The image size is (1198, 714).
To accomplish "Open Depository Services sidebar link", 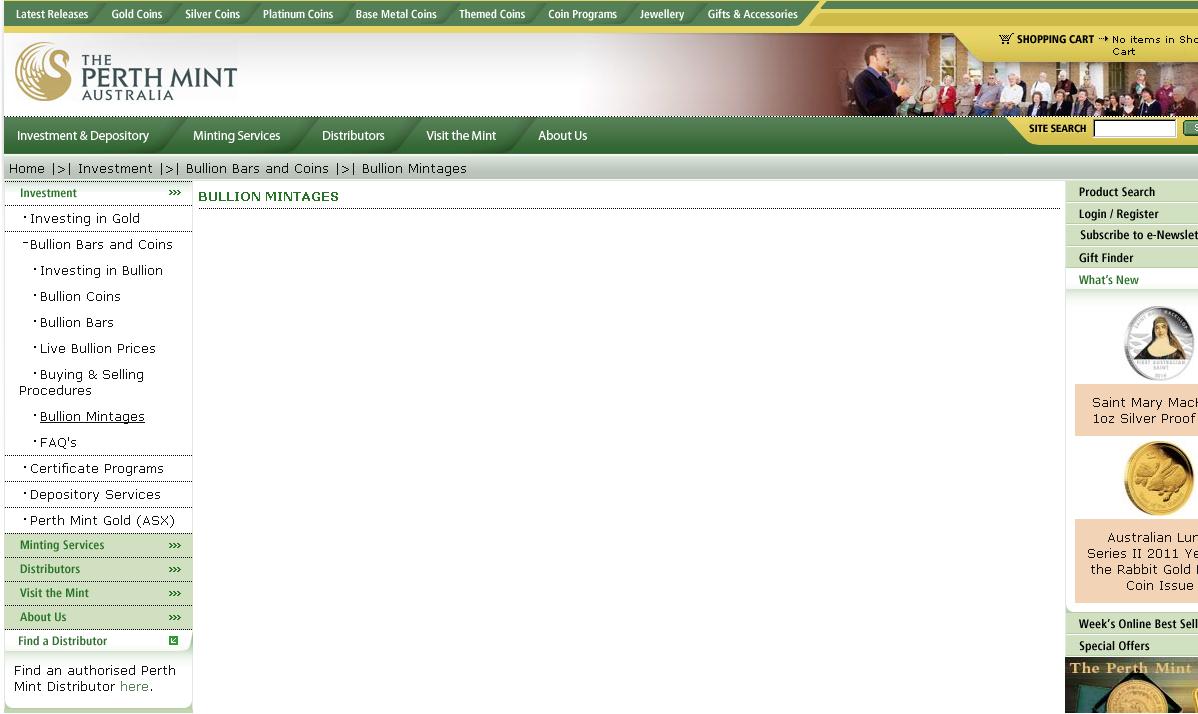I will [96, 494].
